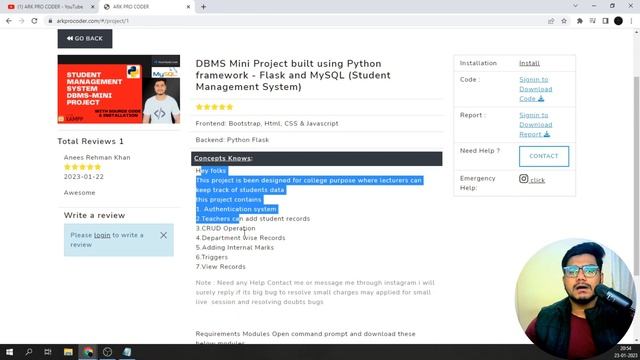Screen dimensions: 640x360
Task: Open the Chrome three-dot menu
Action: 631,21
